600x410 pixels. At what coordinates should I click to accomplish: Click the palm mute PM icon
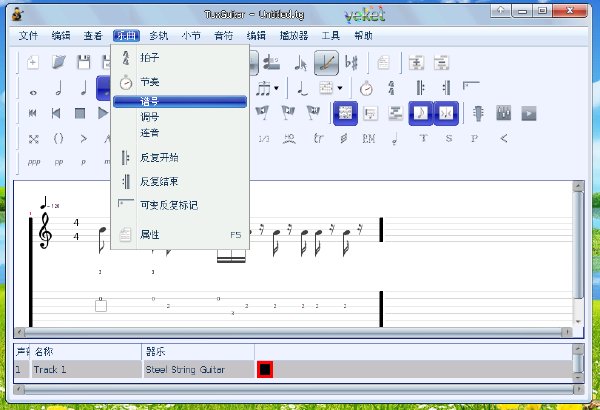(368, 138)
